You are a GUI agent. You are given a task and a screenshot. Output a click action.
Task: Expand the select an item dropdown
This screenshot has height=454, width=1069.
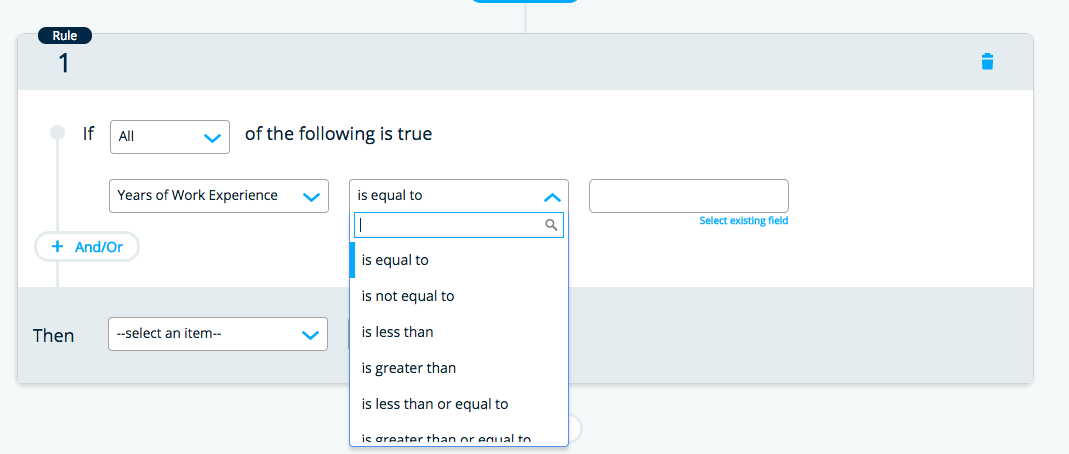[217, 335]
